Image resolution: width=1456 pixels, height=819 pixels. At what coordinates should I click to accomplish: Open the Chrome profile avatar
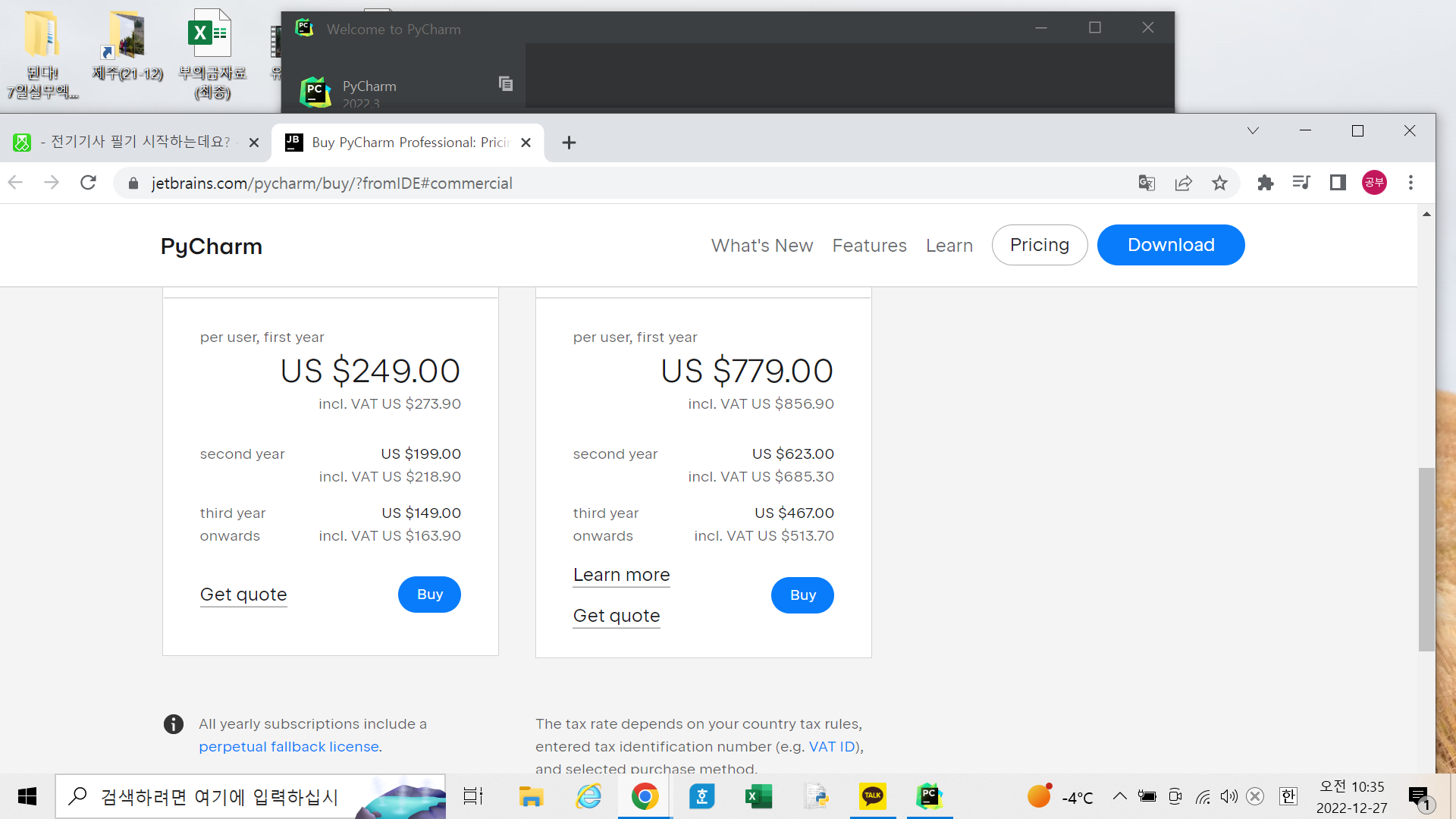[x=1374, y=183]
